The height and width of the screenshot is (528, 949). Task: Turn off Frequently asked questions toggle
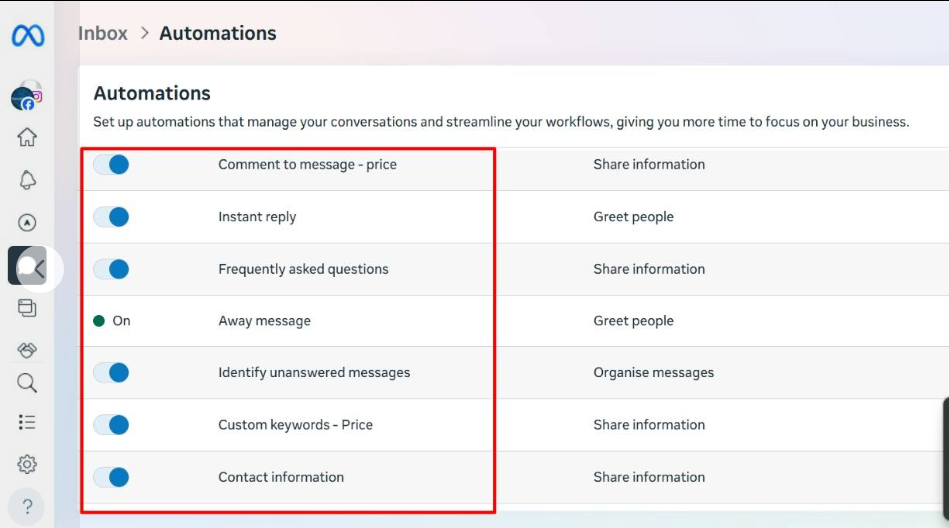(111, 269)
